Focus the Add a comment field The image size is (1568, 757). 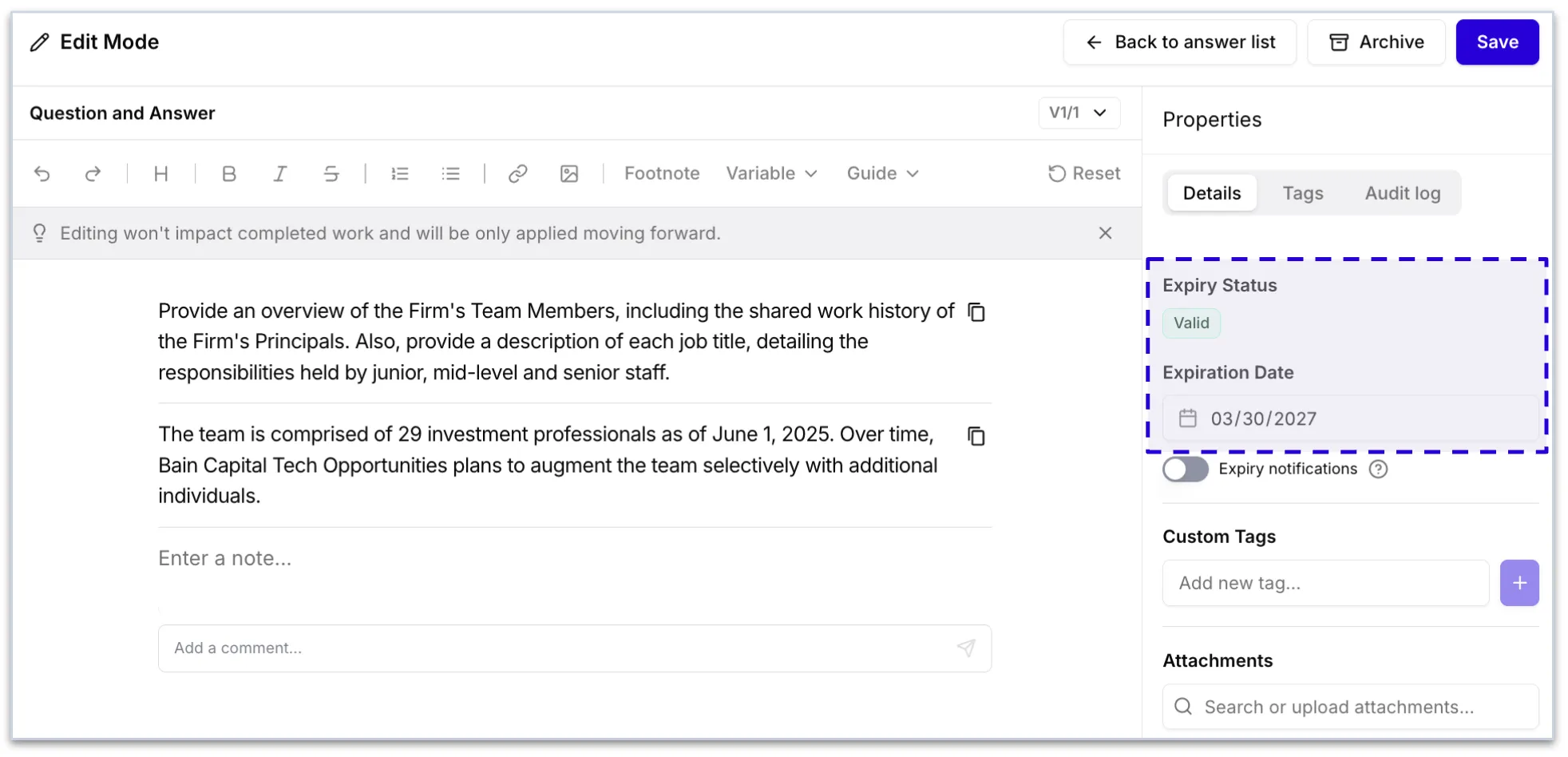575,648
